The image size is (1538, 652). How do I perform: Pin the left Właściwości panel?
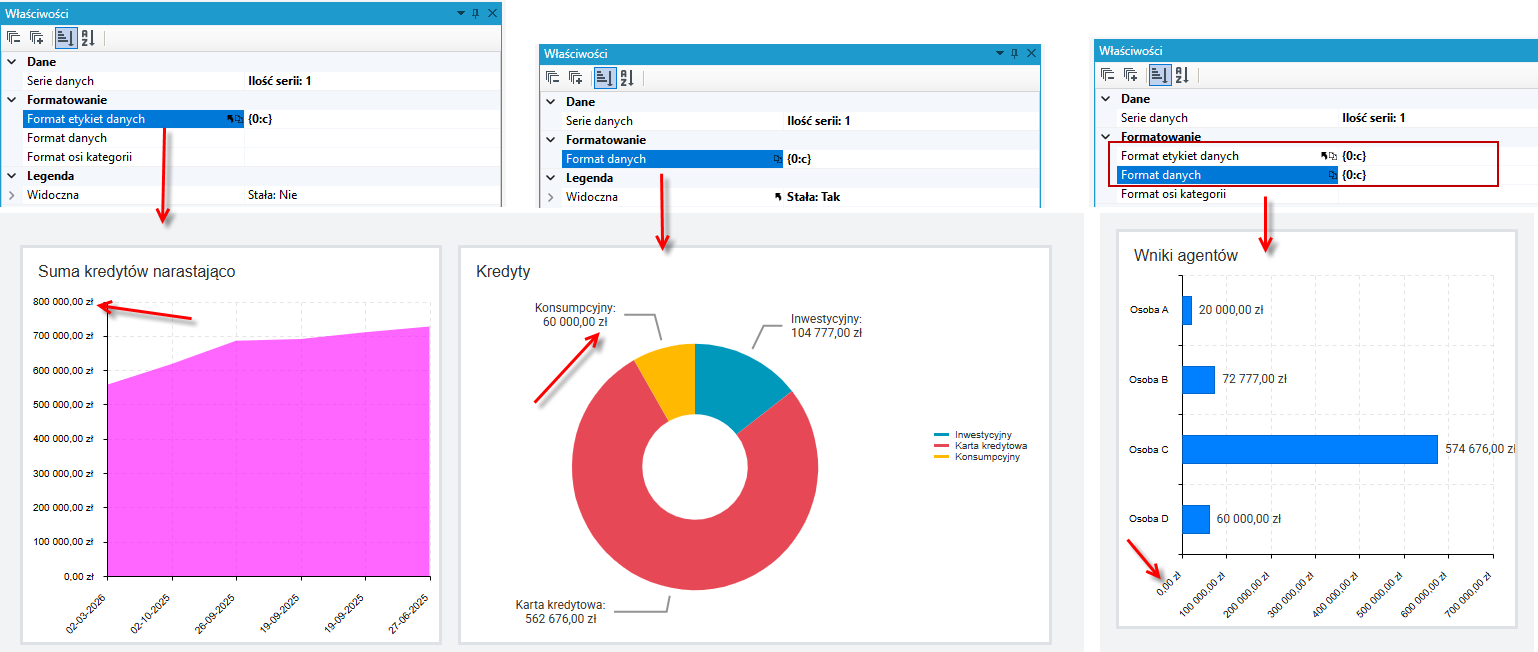coord(475,13)
